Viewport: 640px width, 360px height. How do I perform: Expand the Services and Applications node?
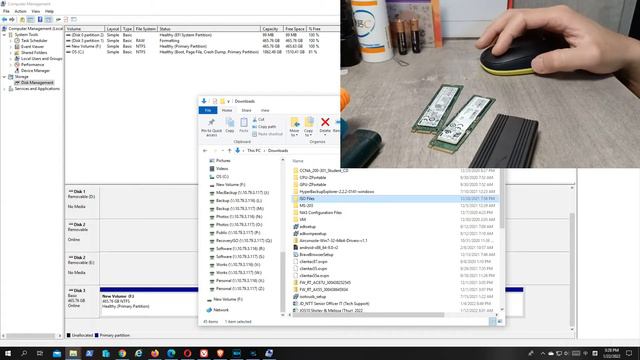point(4,89)
